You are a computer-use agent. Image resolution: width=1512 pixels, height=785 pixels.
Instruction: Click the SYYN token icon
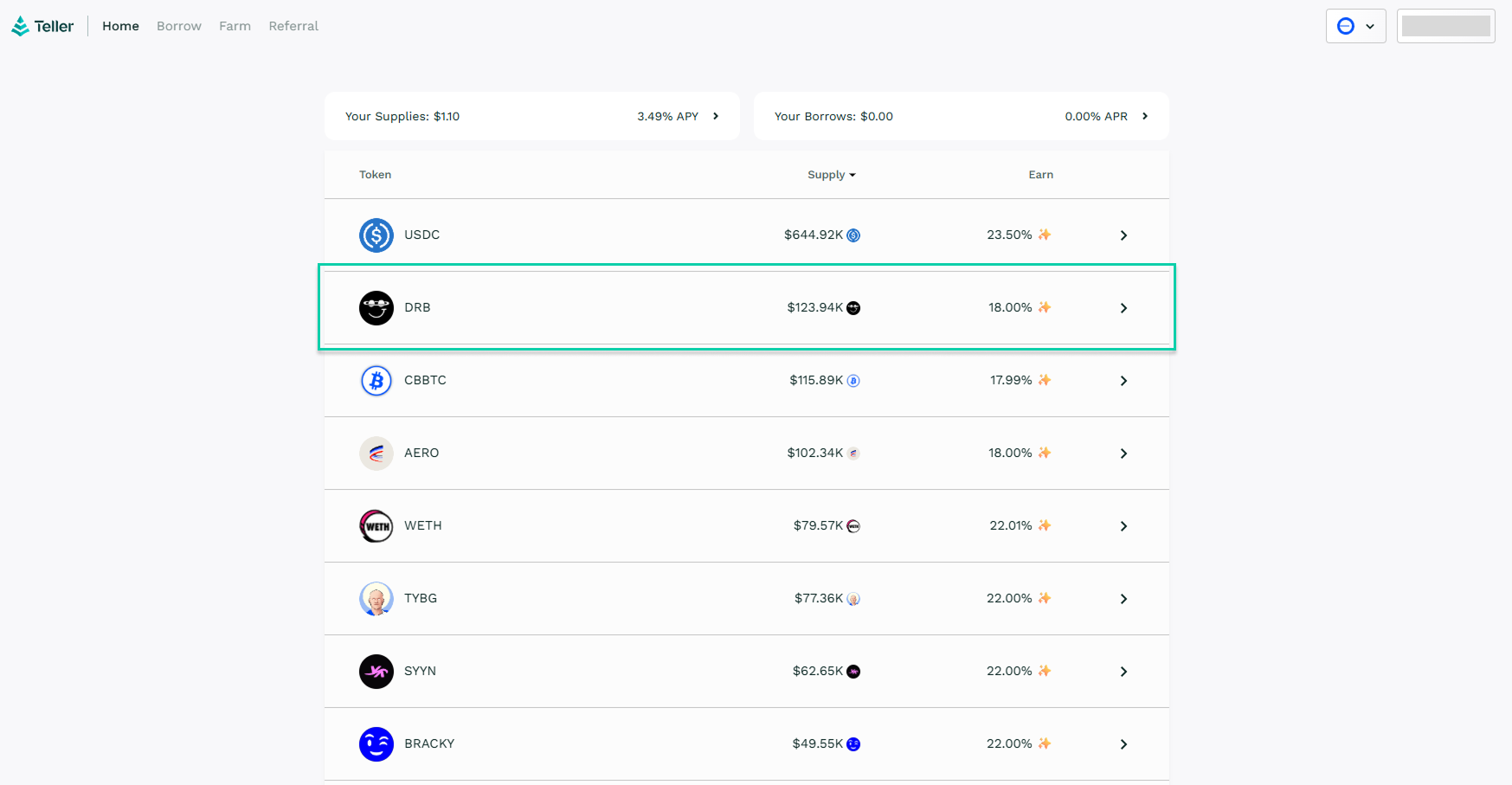[x=376, y=672]
